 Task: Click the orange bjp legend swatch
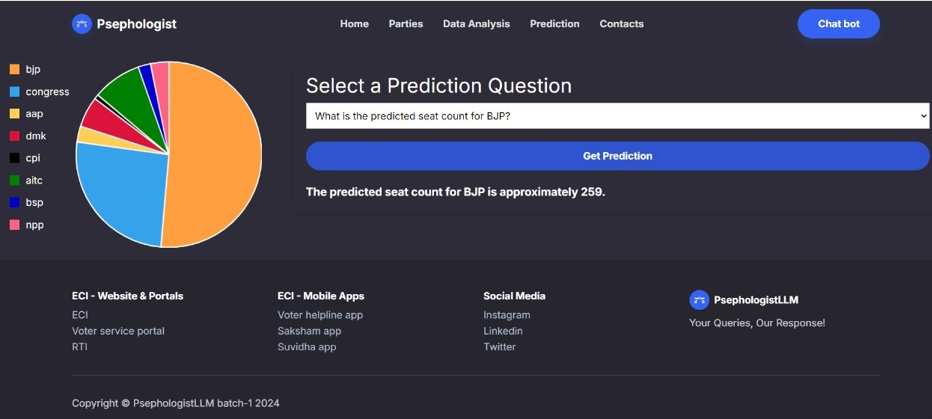click(x=15, y=70)
